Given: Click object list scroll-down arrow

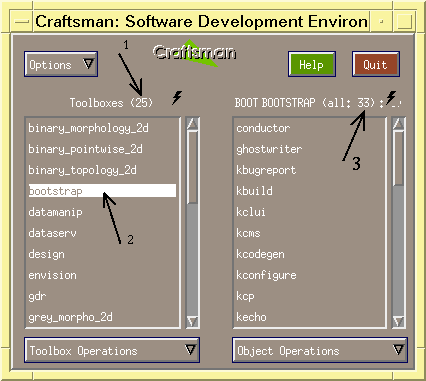Looking at the screenshot, I should coord(398,321).
